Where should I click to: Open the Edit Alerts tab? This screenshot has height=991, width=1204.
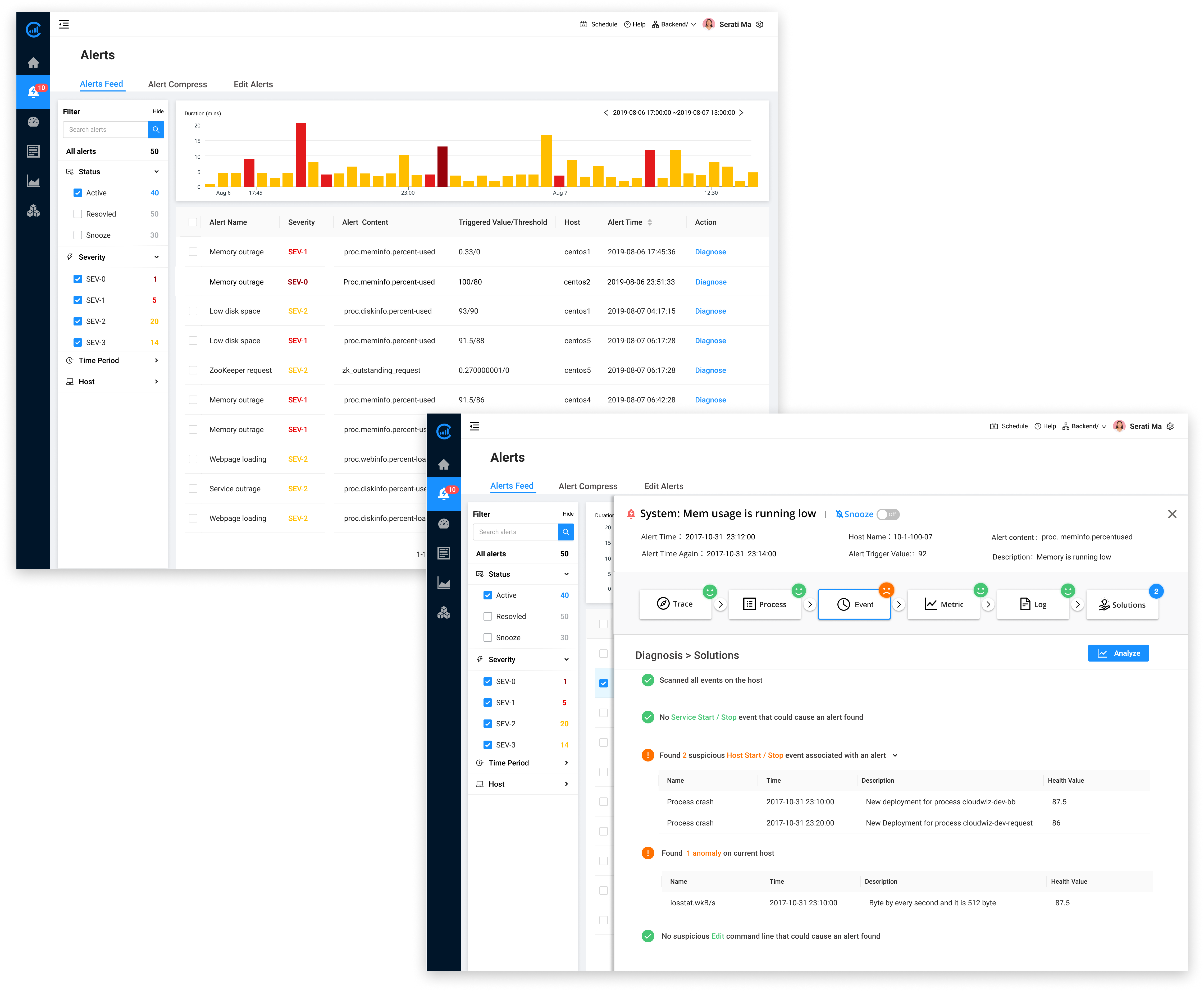253,85
